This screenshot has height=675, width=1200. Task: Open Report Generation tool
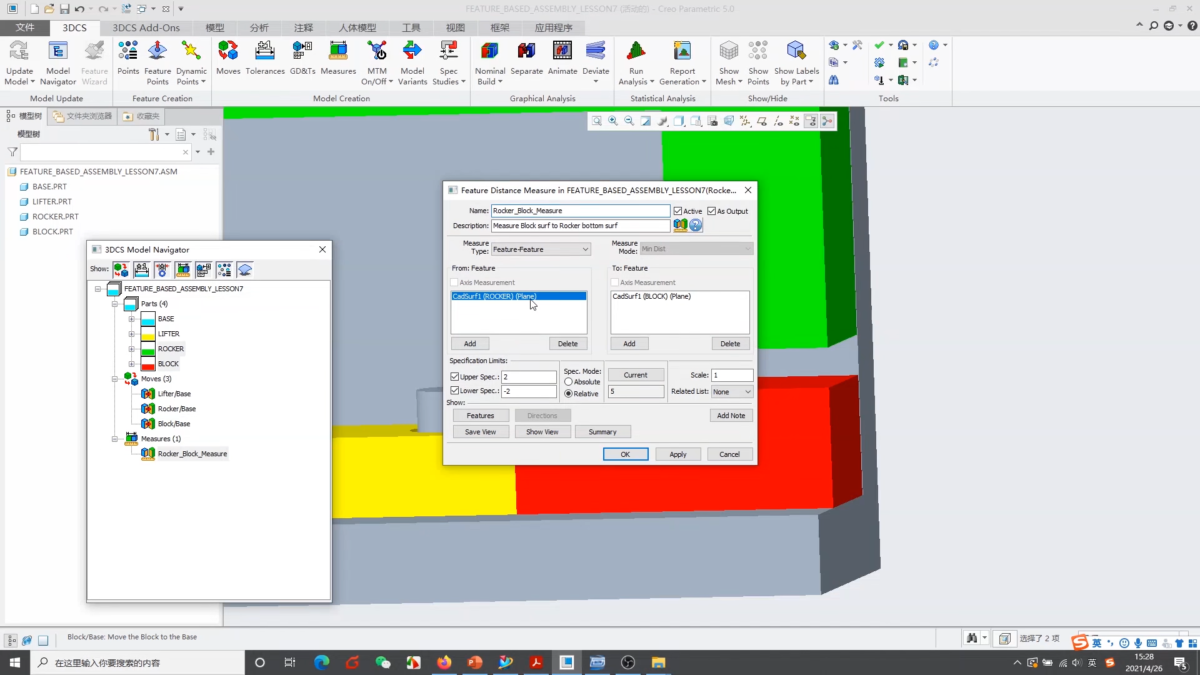682,62
